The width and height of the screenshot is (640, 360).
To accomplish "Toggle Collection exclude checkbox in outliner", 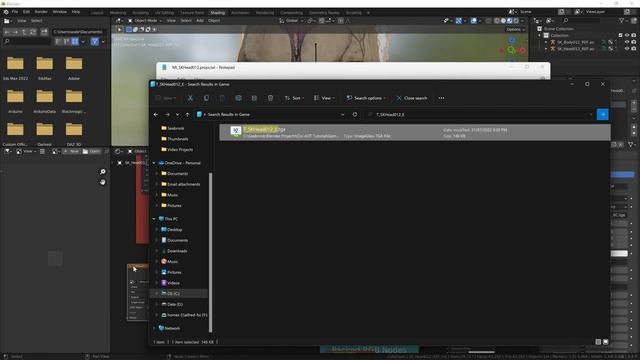I will tap(620, 36).
